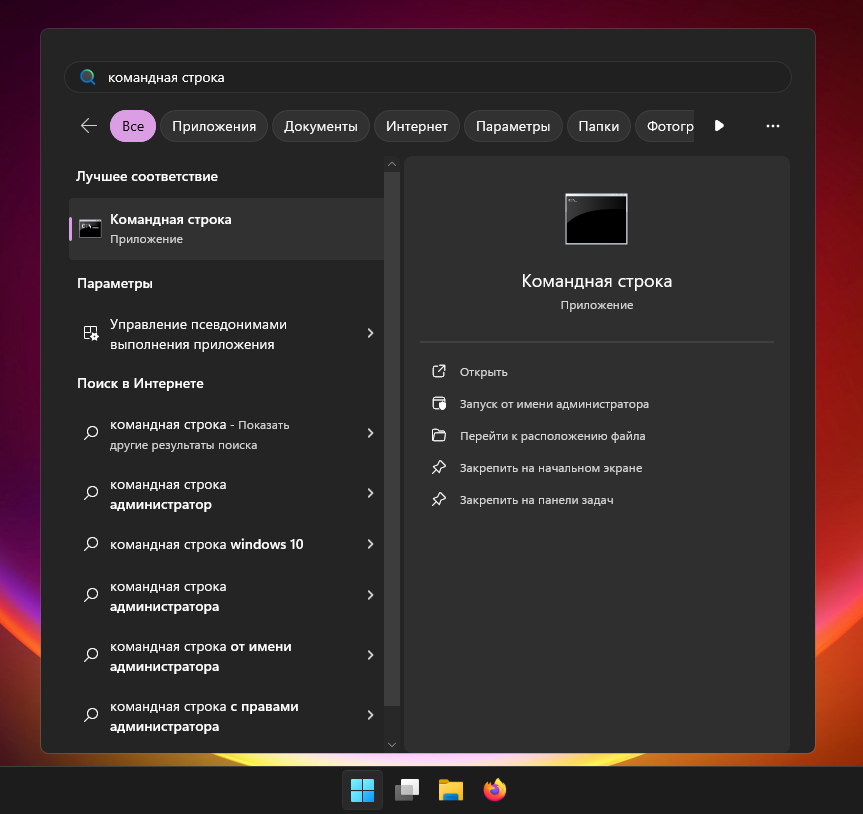This screenshot has width=863, height=814.
Task: Click the search magnifier icon in search box
Action: pyautogui.click(x=88, y=77)
